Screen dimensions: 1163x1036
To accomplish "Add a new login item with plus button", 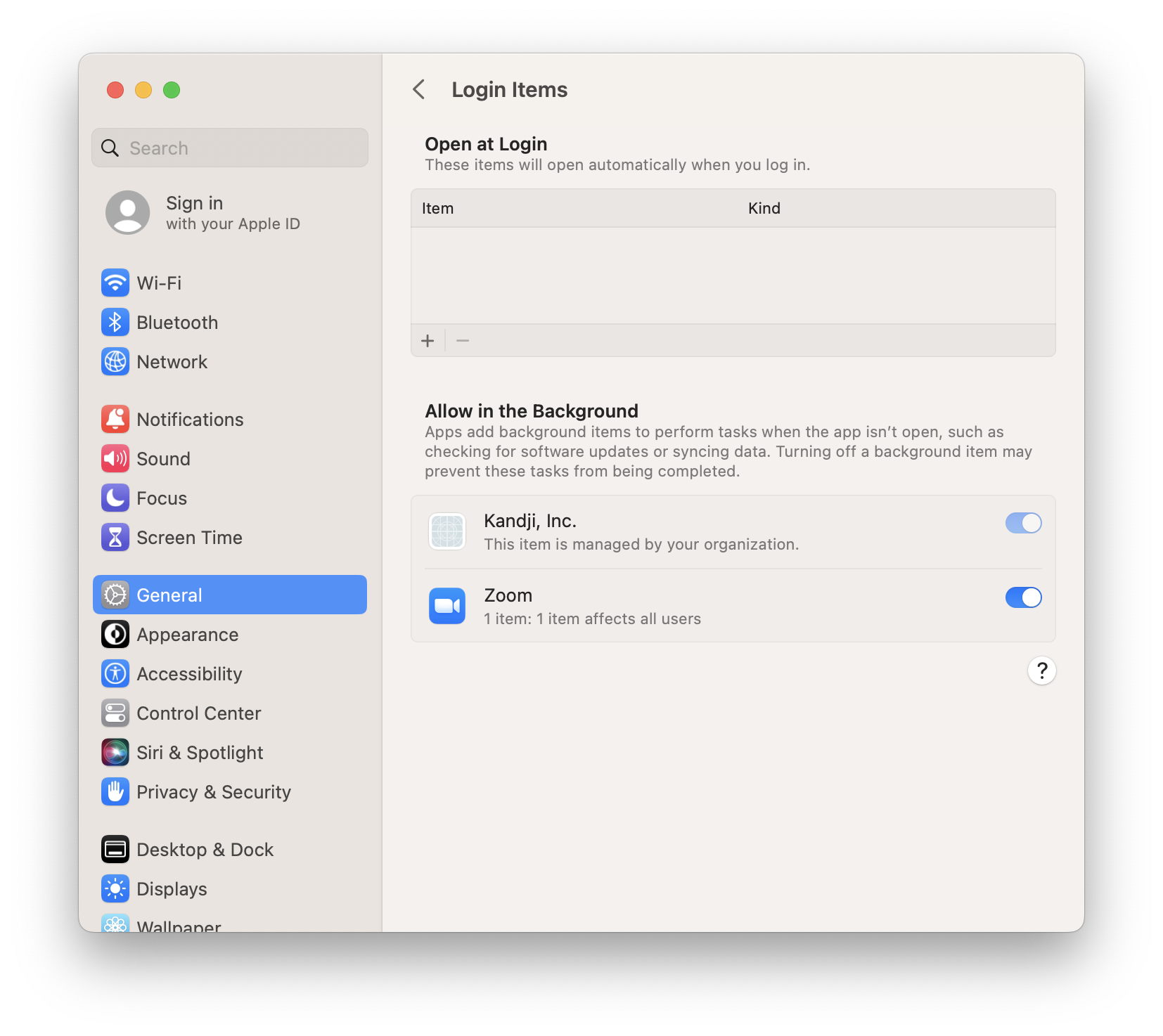I will pyautogui.click(x=428, y=340).
